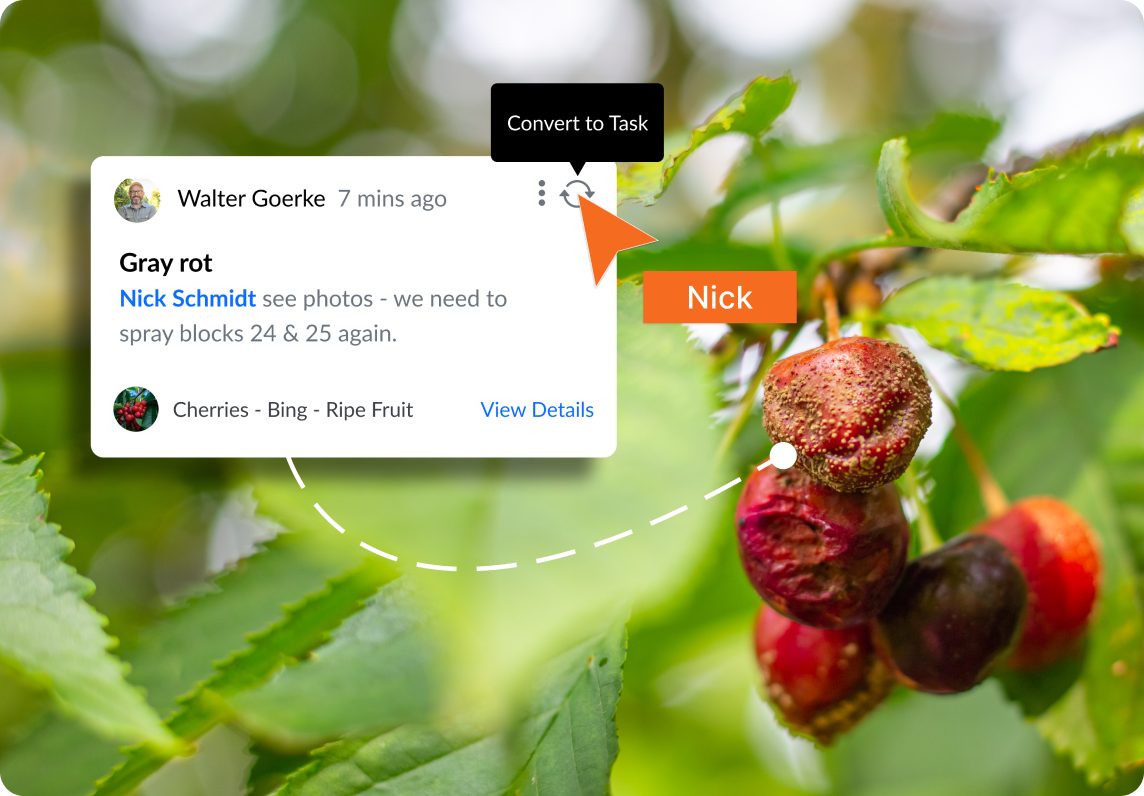The height and width of the screenshot is (796, 1144).
Task: Select the spray blocks 24 & 25 message text
Action: pos(313,316)
